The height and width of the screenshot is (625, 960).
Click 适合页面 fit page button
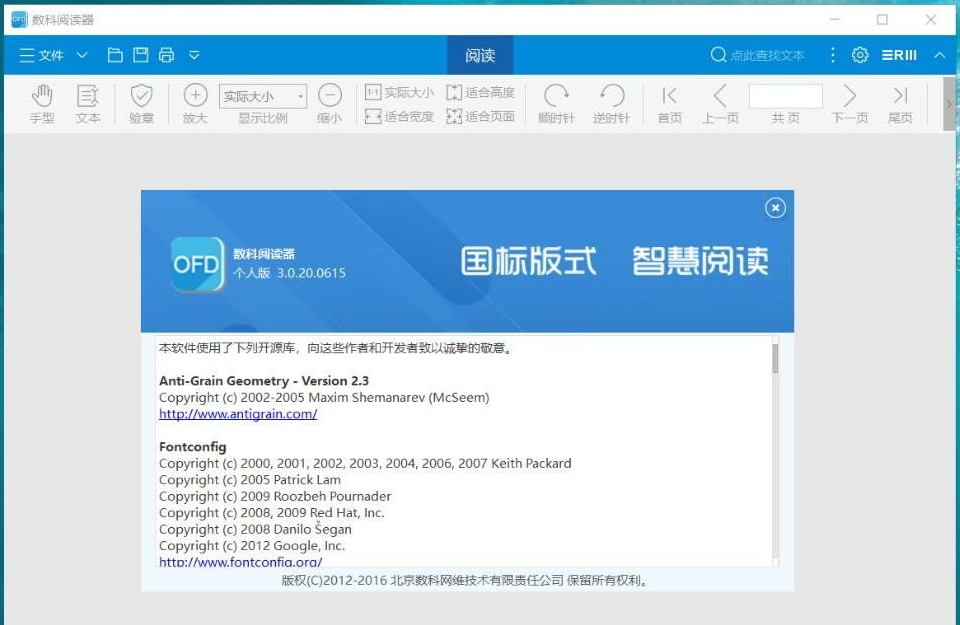pyautogui.click(x=481, y=116)
